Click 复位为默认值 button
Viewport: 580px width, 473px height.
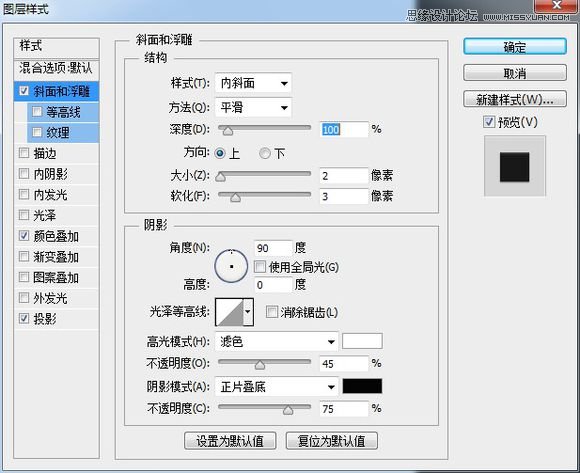click(x=332, y=441)
